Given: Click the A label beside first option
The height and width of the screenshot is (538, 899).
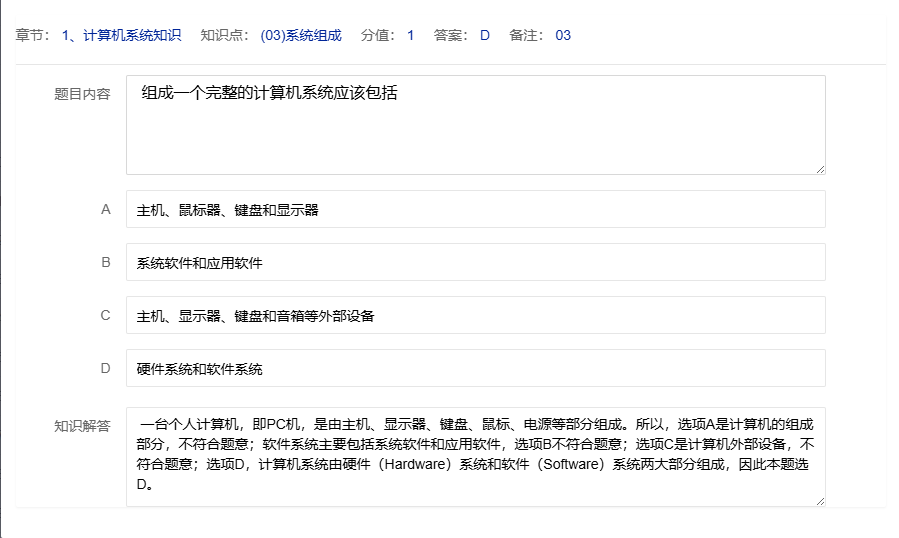Looking at the screenshot, I should click(105, 210).
